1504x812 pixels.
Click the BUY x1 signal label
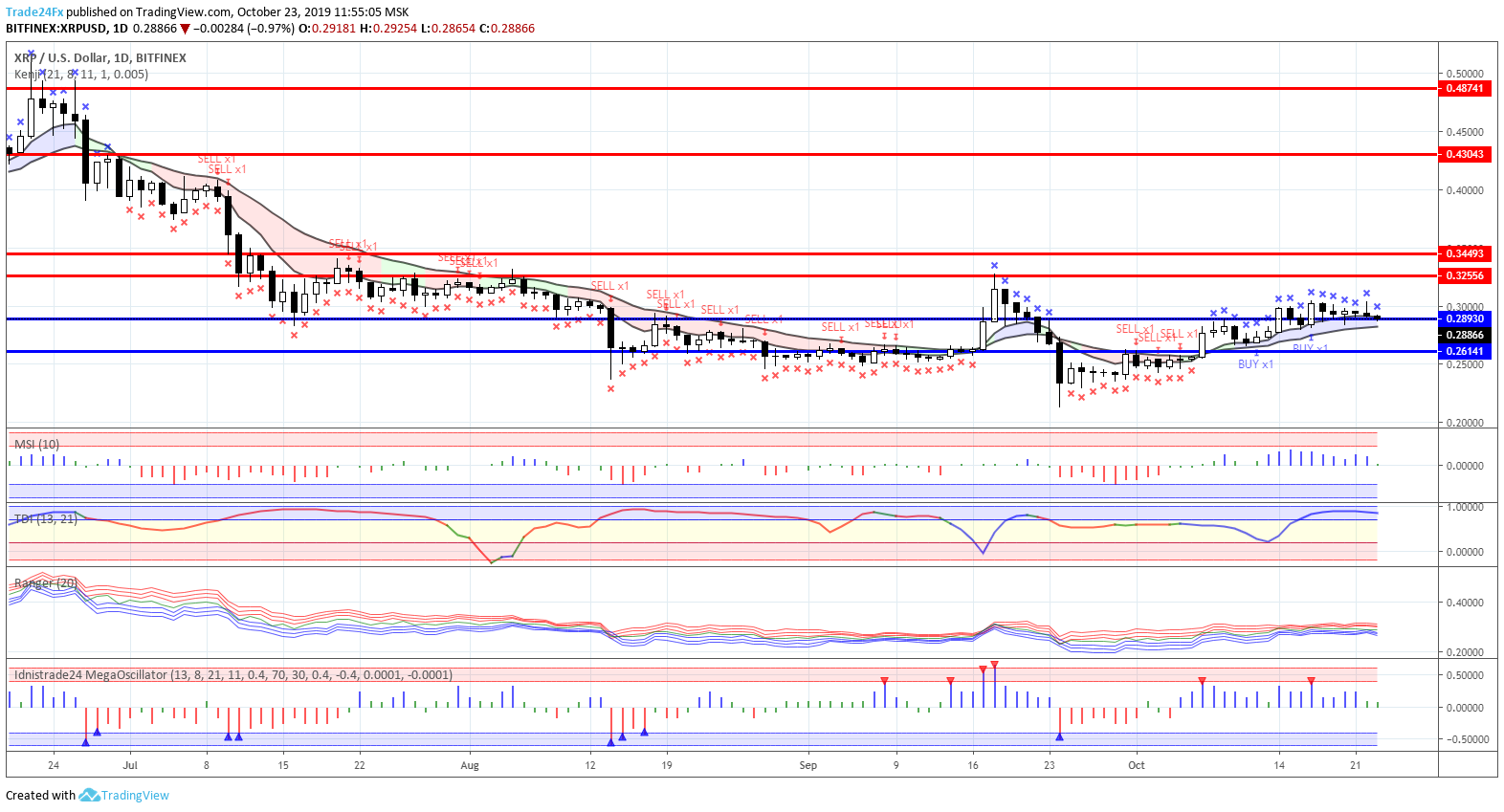tap(1255, 364)
